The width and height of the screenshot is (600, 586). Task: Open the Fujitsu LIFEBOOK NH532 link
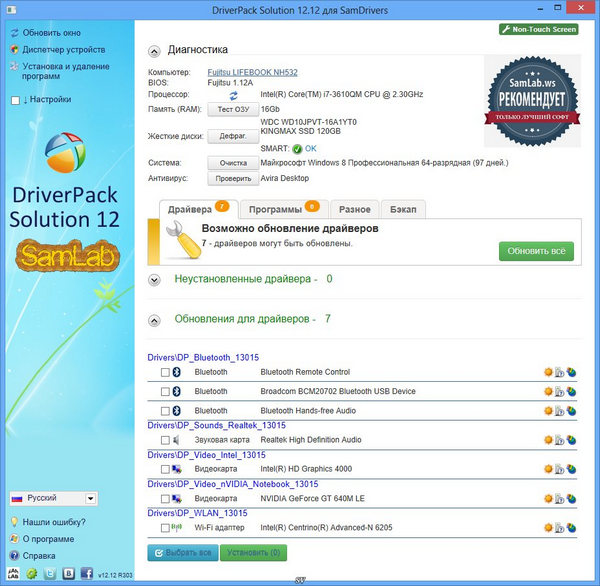253,72
